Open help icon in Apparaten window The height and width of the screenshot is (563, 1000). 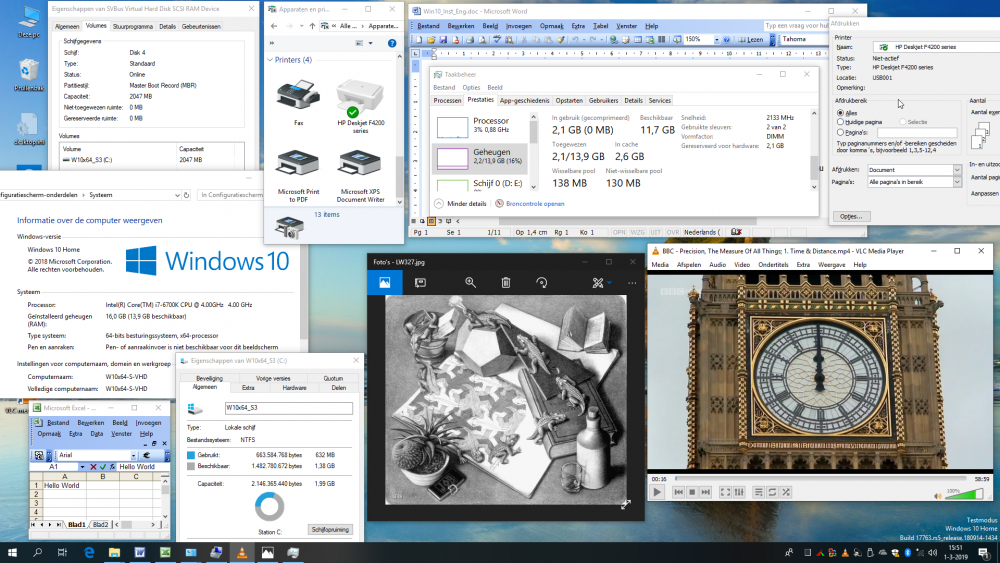(x=392, y=43)
